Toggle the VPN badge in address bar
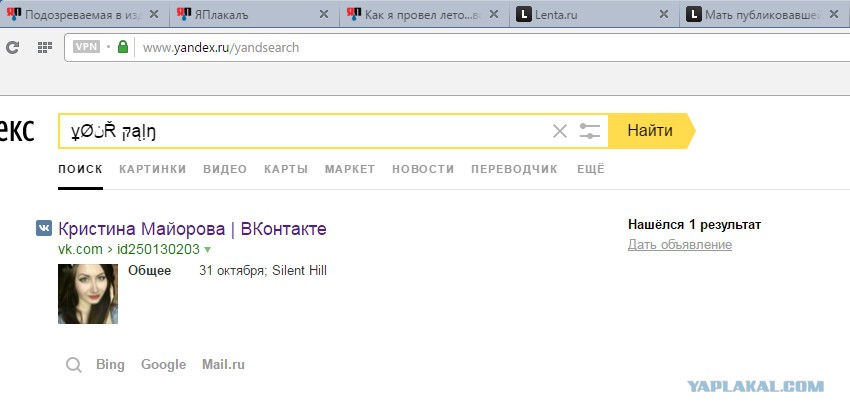 (87, 47)
